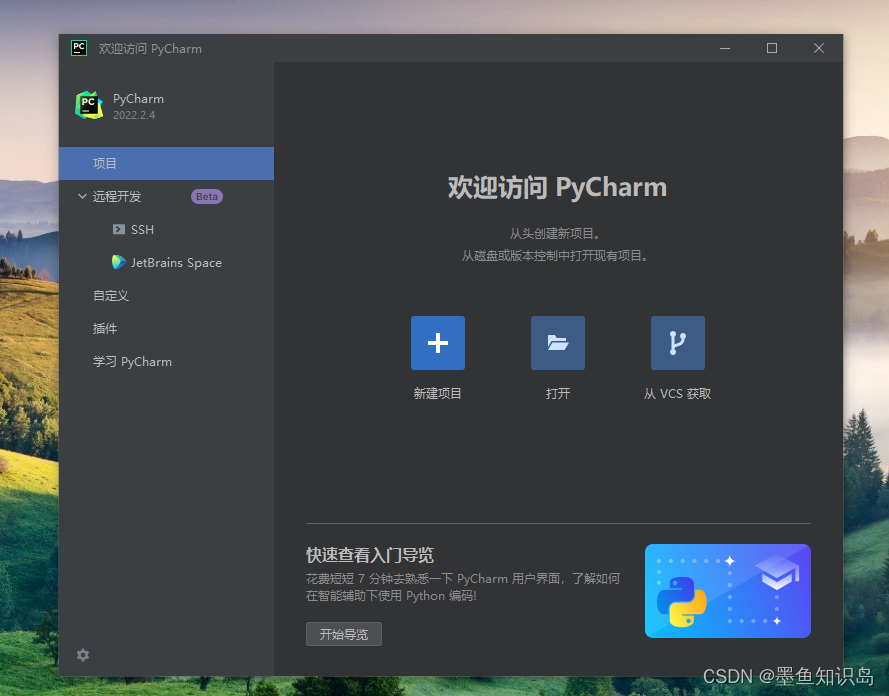Click the Beta badge
Screen dimensions: 889x696
click(x=207, y=196)
